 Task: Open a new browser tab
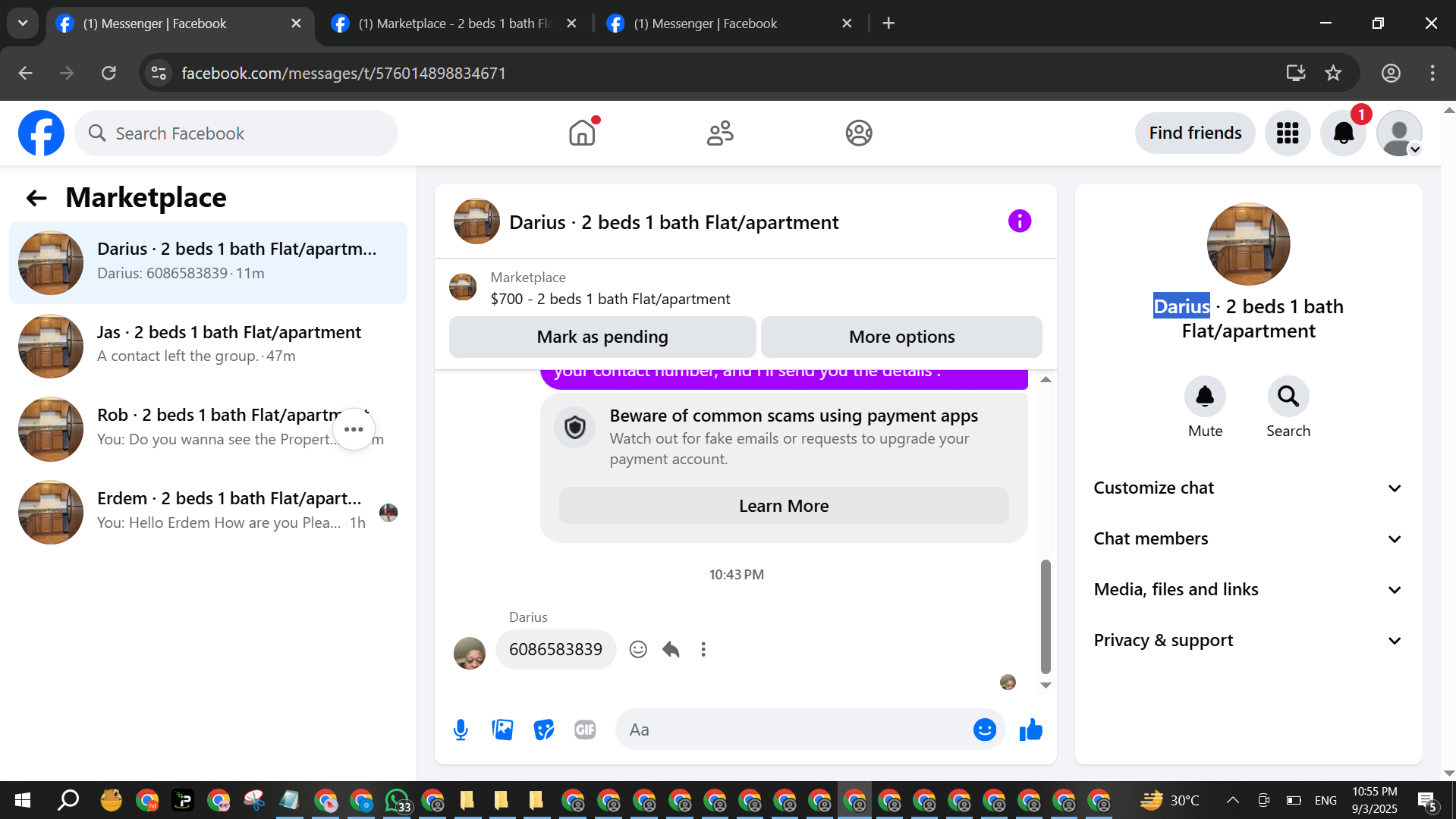[888, 24]
